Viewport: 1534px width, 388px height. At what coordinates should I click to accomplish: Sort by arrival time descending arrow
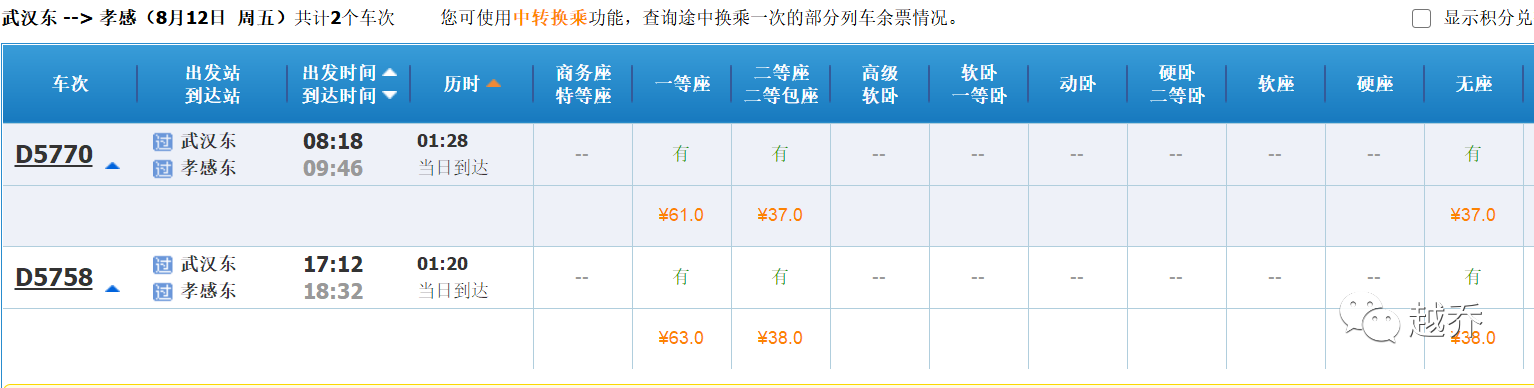[389, 95]
